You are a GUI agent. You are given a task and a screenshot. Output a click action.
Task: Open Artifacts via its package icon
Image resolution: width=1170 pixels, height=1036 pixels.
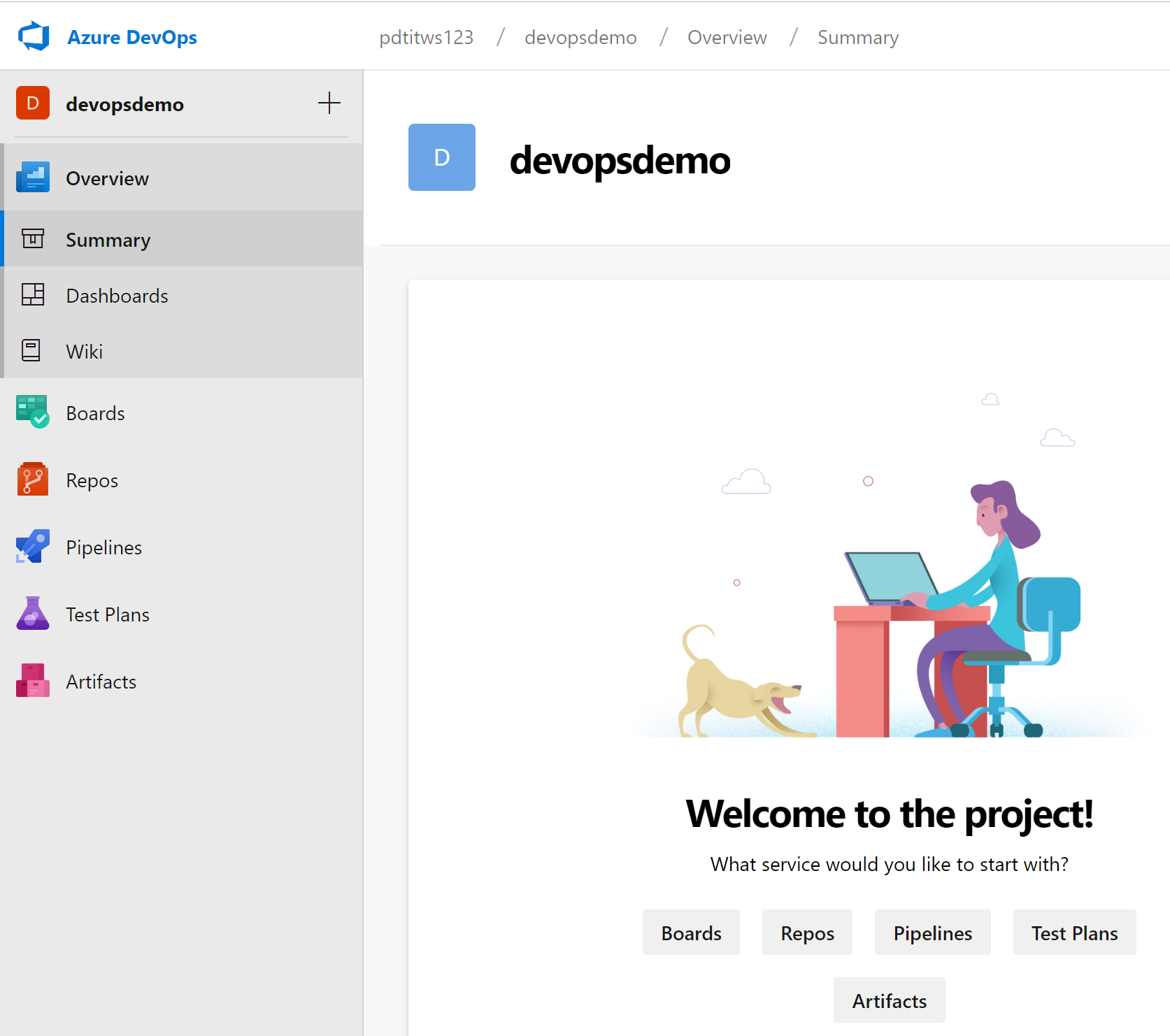[x=32, y=680]
